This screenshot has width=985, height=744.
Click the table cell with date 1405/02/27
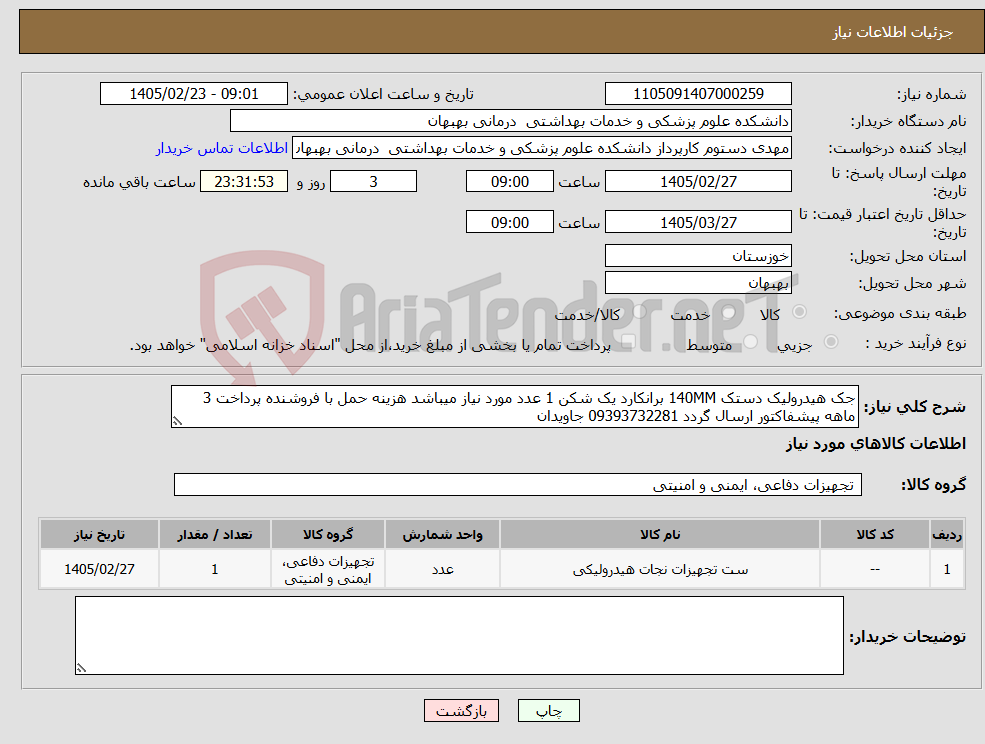99,569
